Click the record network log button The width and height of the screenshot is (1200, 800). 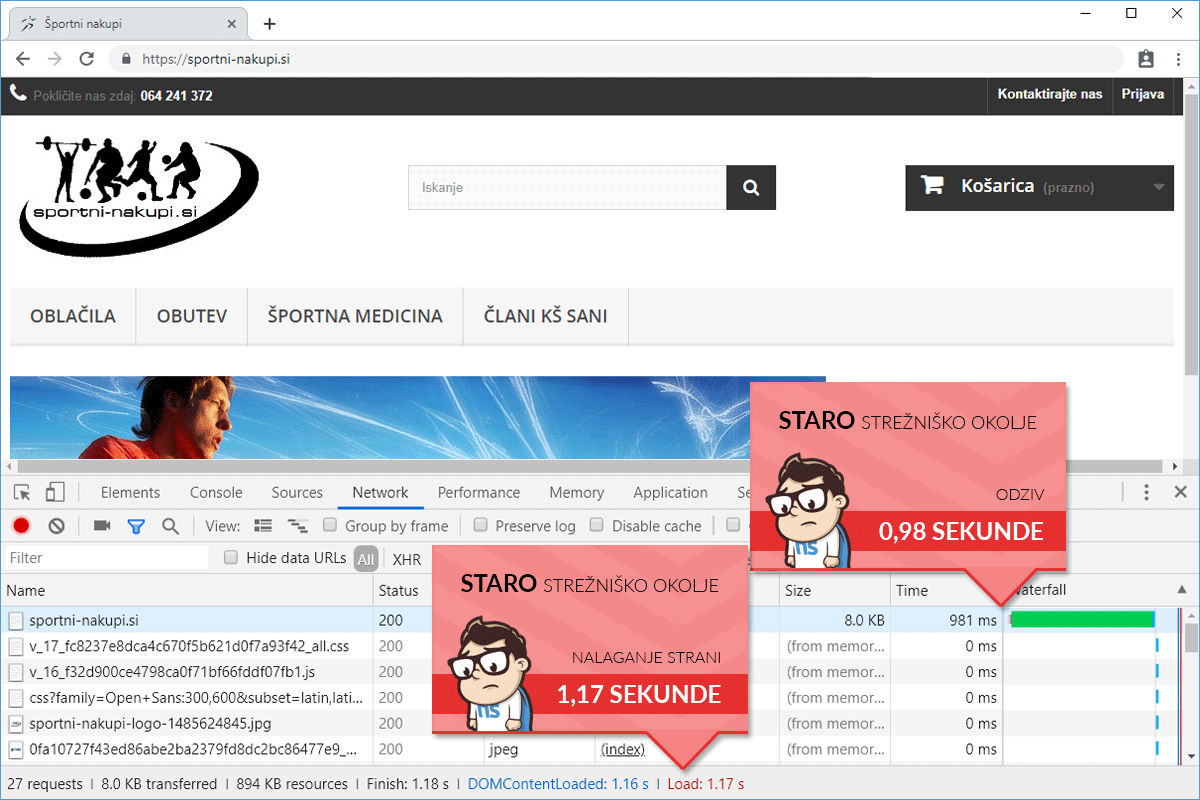21,526
